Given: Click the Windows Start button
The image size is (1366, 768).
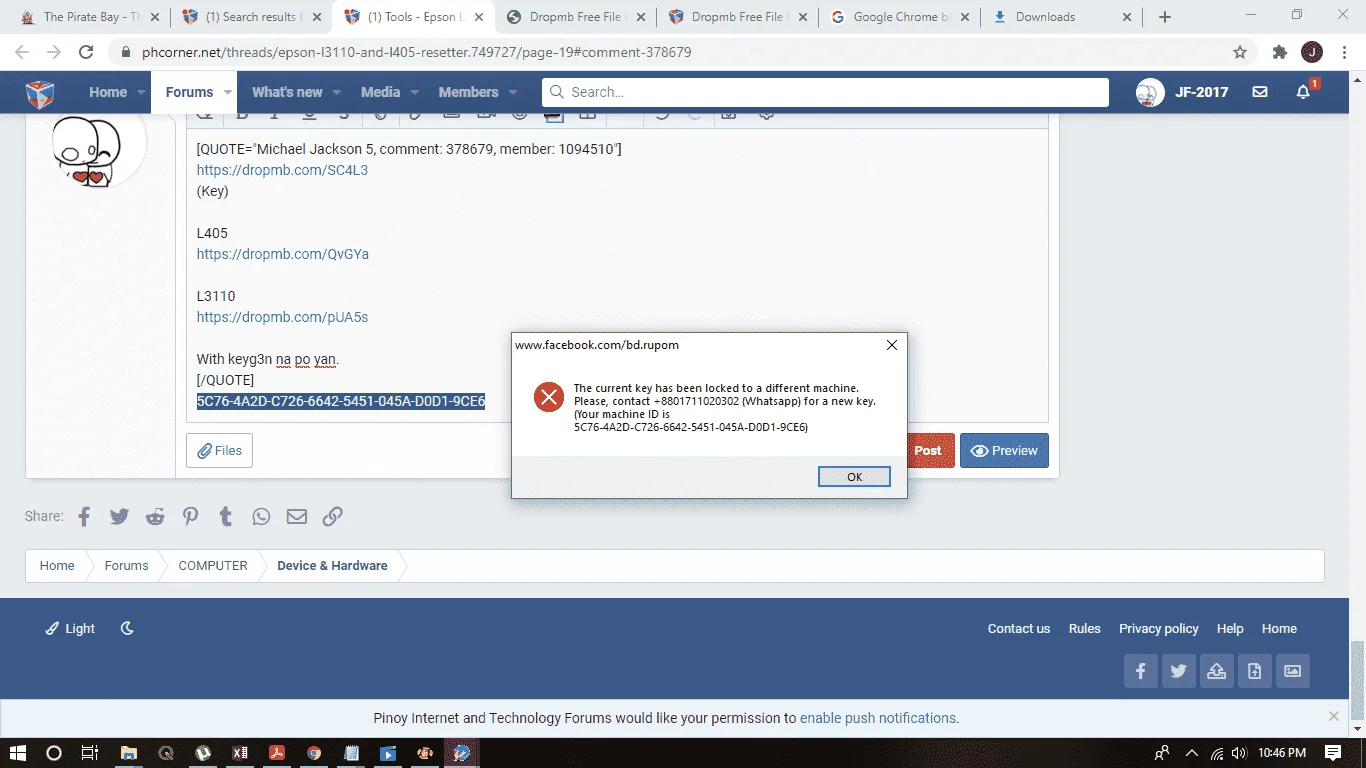Looking at the screenshot, I should [17, 753].
